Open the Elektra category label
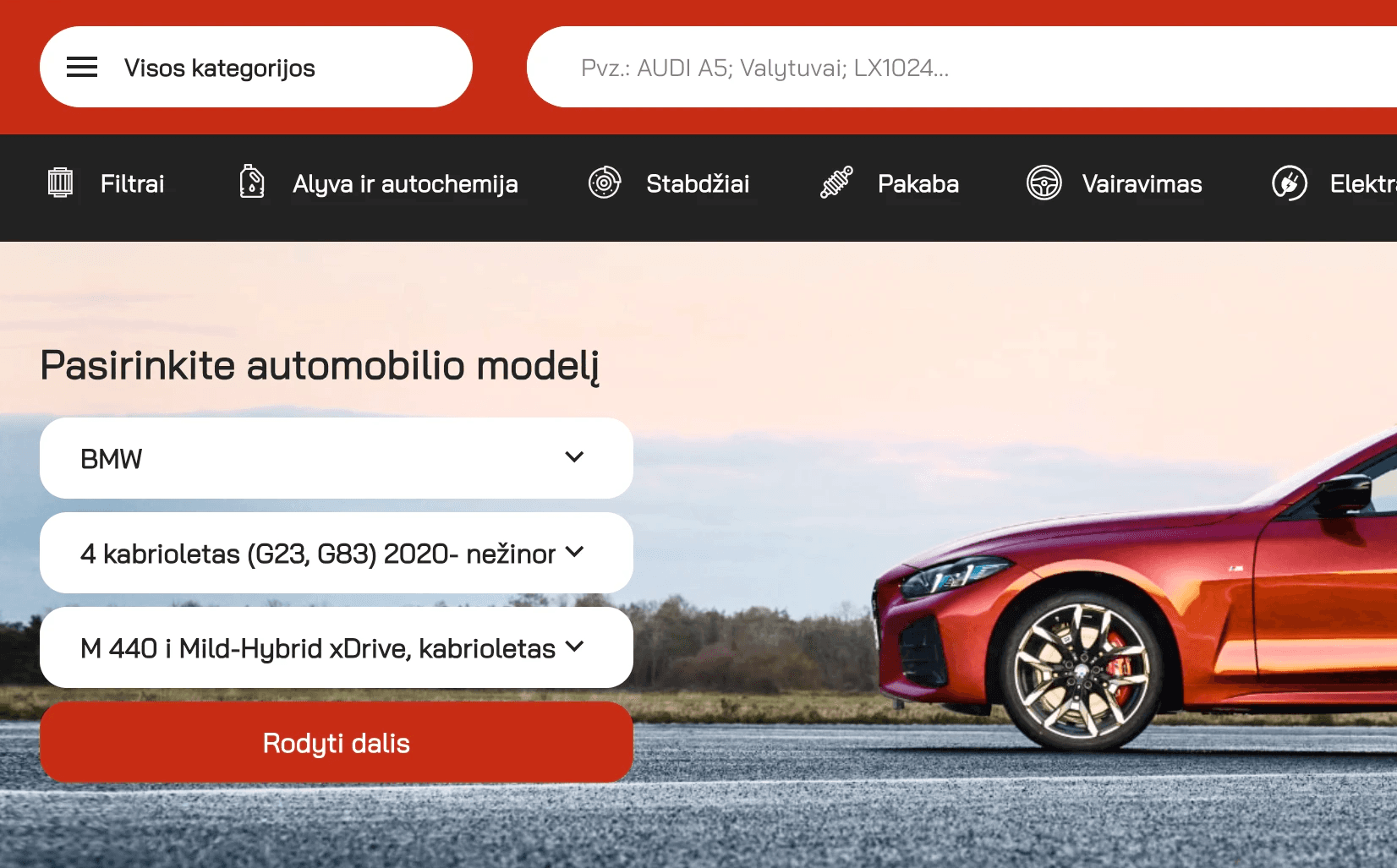The image size is (1397, 868). tap(1361, 183)
